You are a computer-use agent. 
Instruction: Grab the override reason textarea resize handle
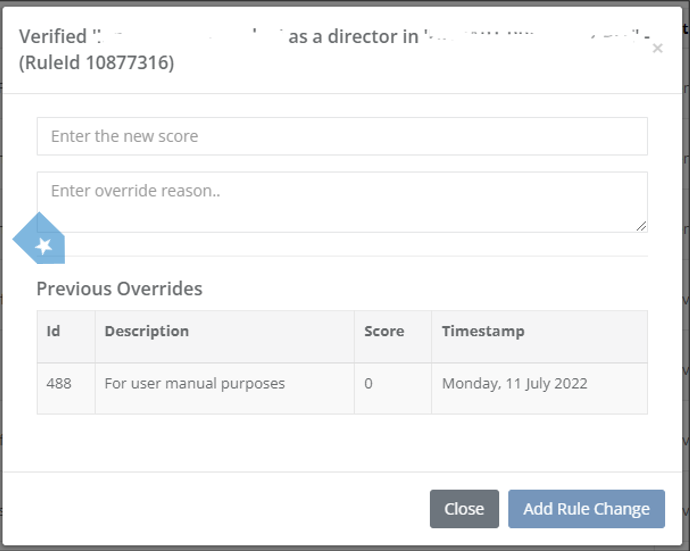pos(641,226)
